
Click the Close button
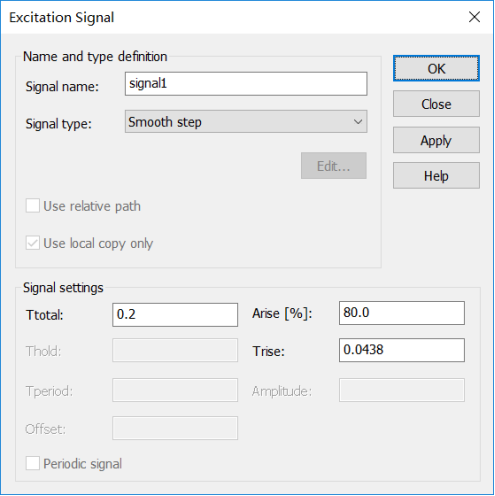tap(436, 104)
